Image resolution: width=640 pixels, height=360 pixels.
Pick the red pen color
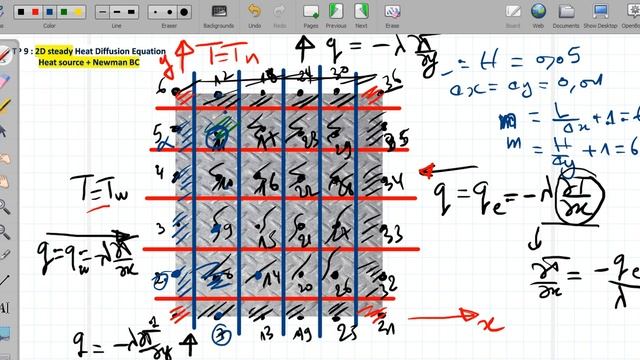point(35,12)
